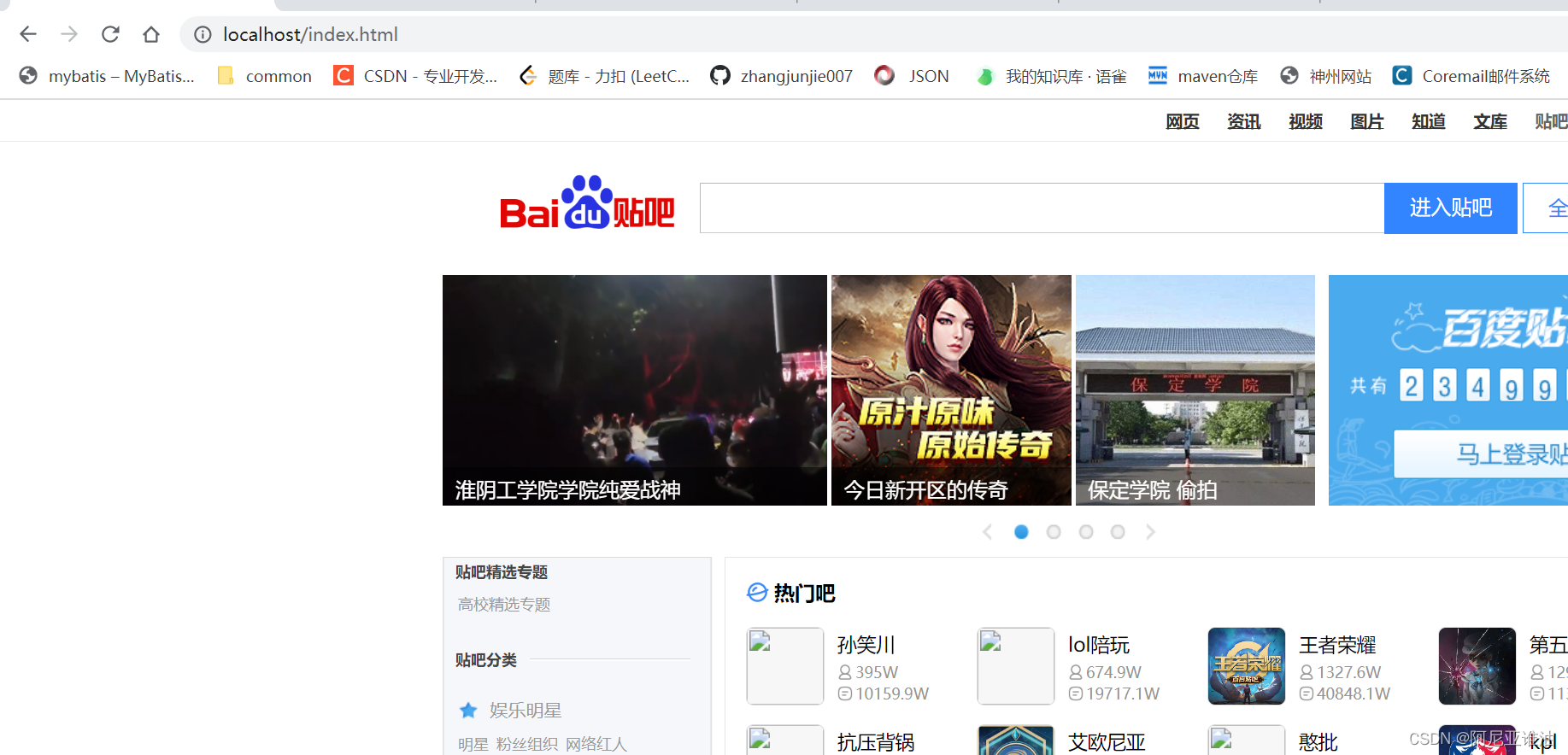Click the 马上登录 button on blue banner
The height and width of the screenshot is (755, 1568).
coord(1482,454)
